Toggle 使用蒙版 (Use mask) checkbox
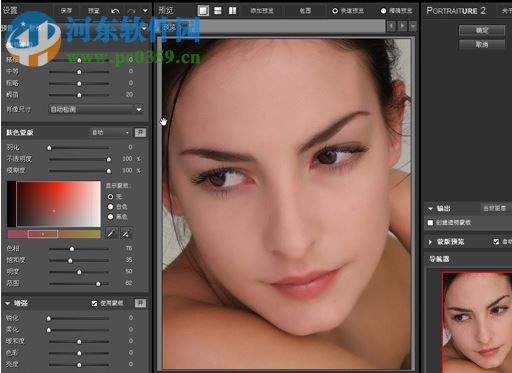The image size is (512, 373). pos(94,303)
